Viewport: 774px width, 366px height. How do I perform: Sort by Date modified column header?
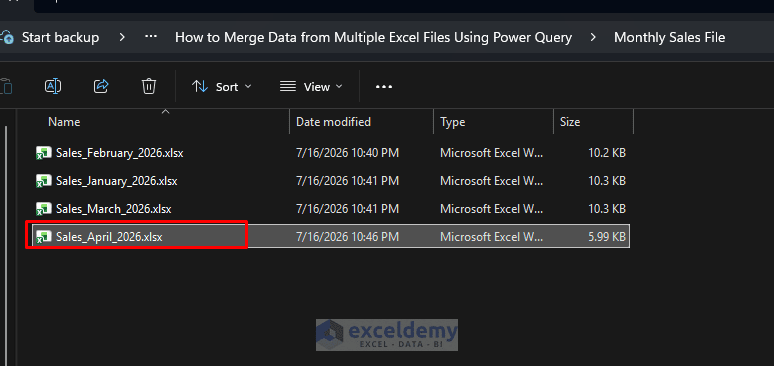coord(333,122)
